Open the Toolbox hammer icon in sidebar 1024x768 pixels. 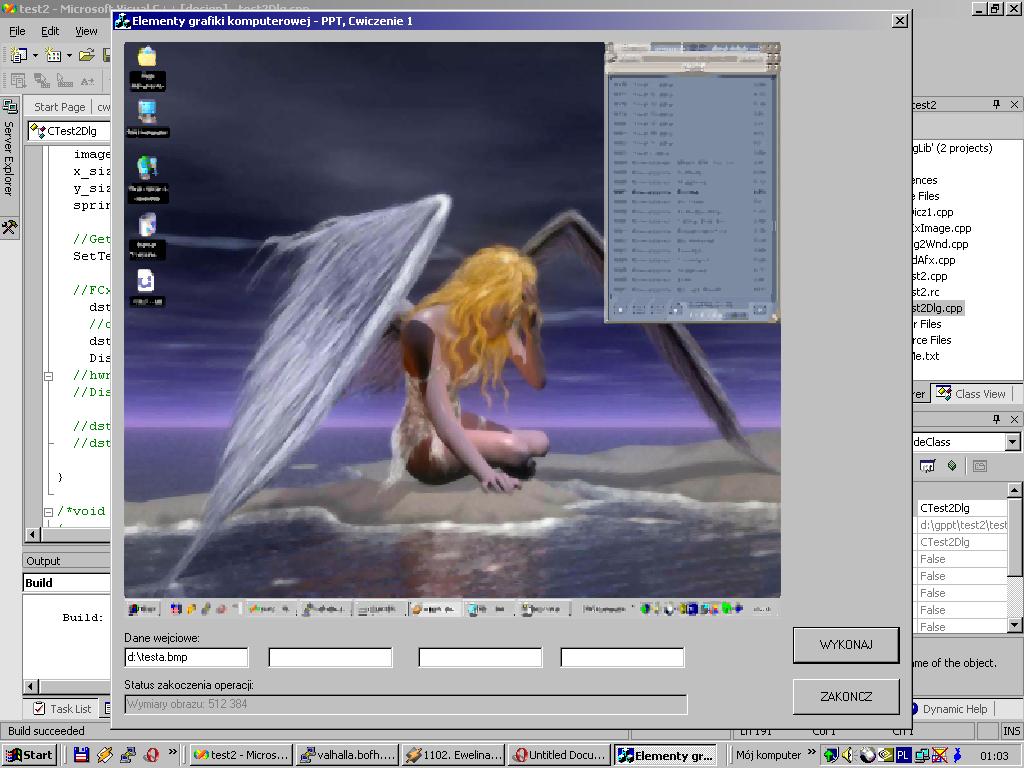pyautogui.click(x=9, y=227)
